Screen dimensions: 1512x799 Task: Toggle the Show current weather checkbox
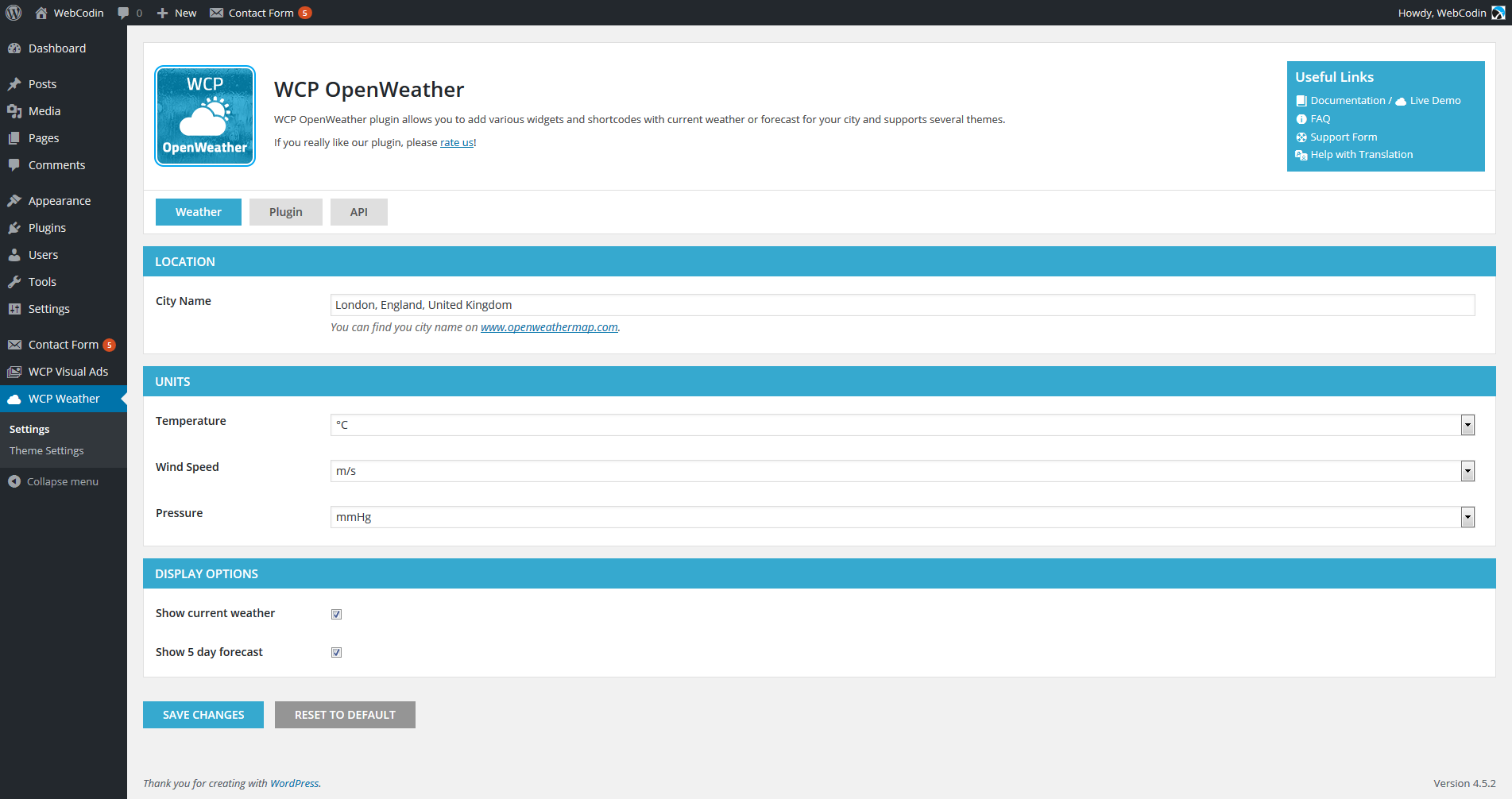(x=337, y=614)
